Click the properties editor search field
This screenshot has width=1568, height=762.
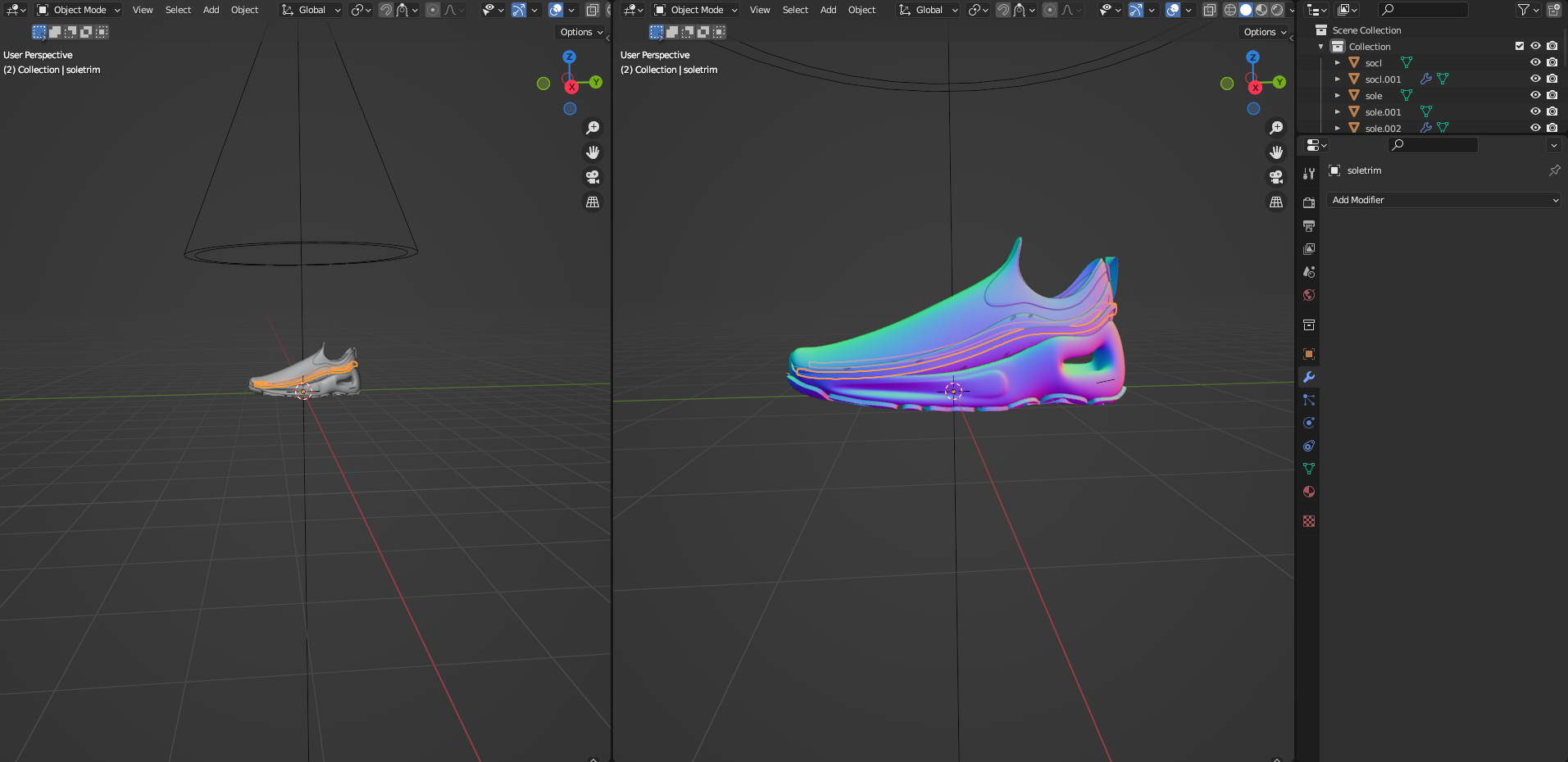[x=1434, y=145]
